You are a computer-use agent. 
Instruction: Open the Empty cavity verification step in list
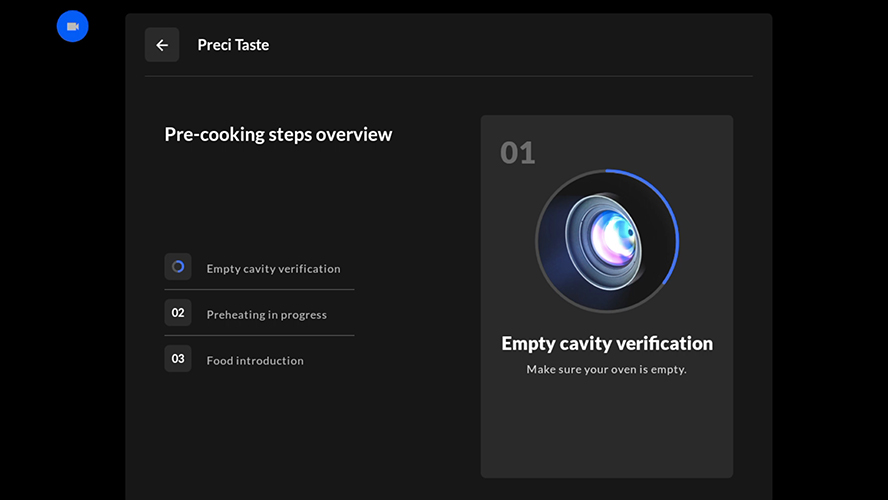[273, 269]
